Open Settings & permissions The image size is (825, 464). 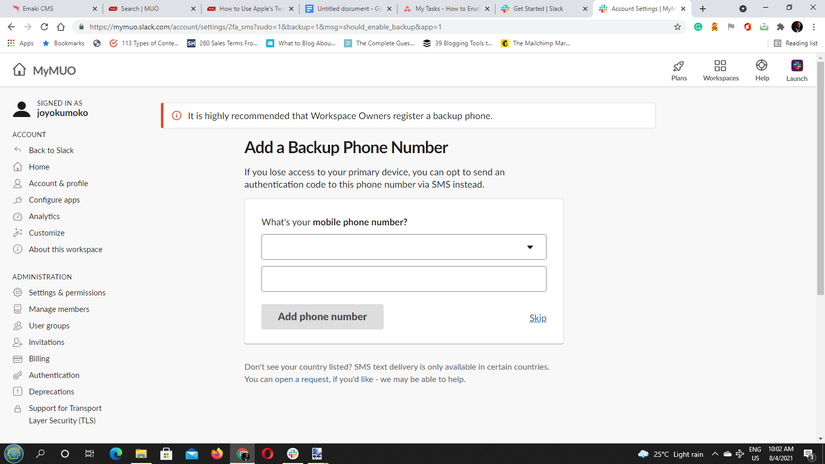[x=67, y=292]
